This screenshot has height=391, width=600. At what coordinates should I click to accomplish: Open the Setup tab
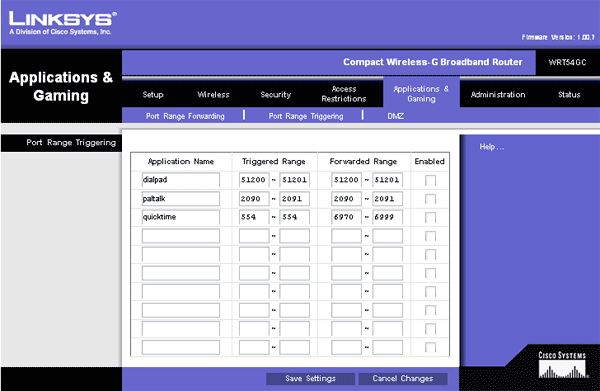click(153, 94)
